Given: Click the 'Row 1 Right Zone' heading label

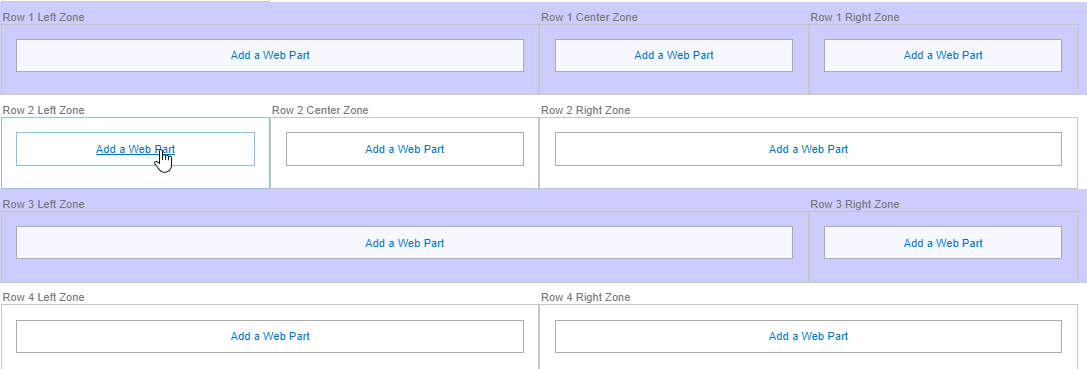Looking at the screenshot, I should (855, 17).
